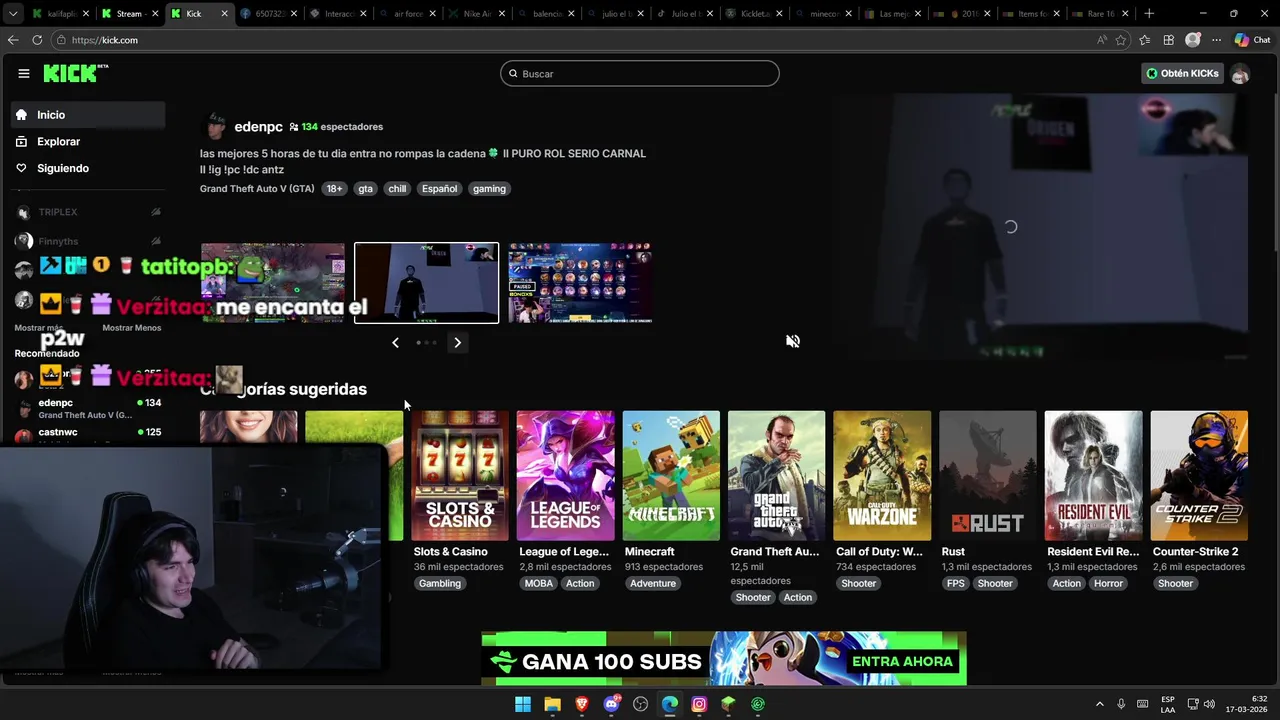
Task: Expand the browser tab search dropdown
Action: pos(12,14)
